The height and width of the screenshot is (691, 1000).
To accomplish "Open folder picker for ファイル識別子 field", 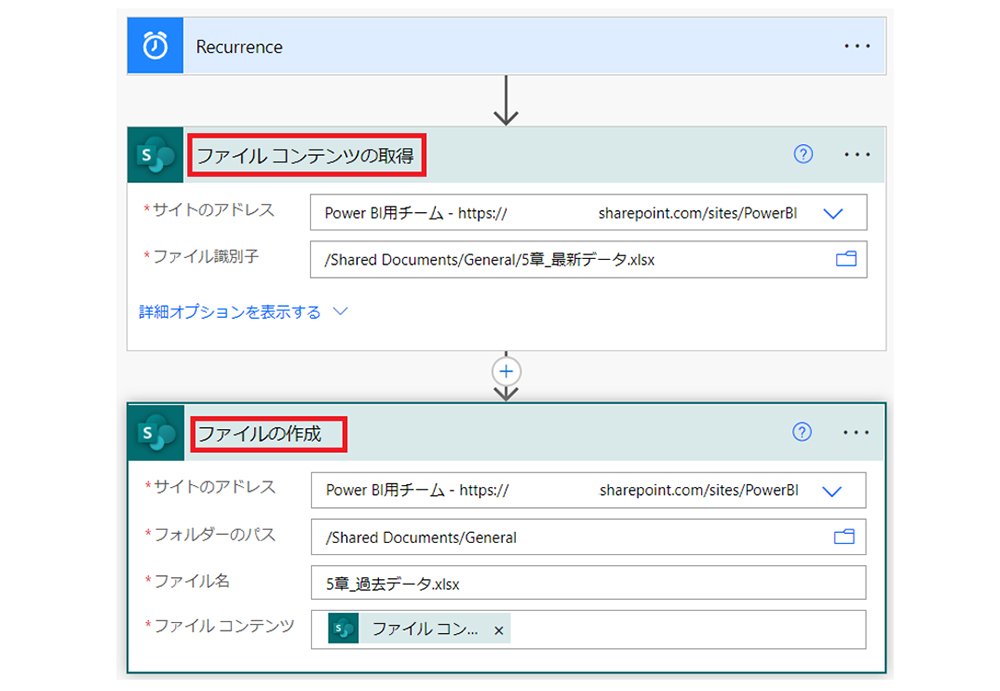I will point(846,259).
